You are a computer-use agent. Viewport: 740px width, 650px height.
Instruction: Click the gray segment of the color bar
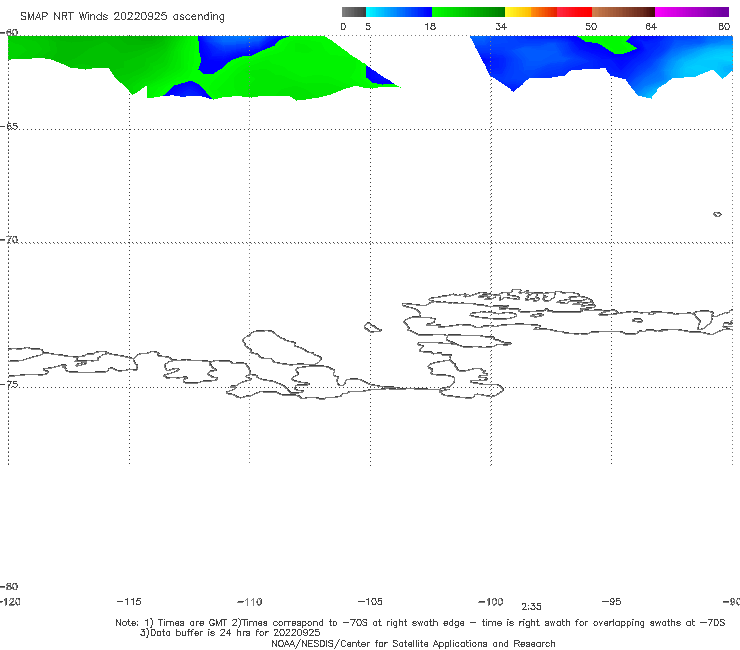click(354, 12)
